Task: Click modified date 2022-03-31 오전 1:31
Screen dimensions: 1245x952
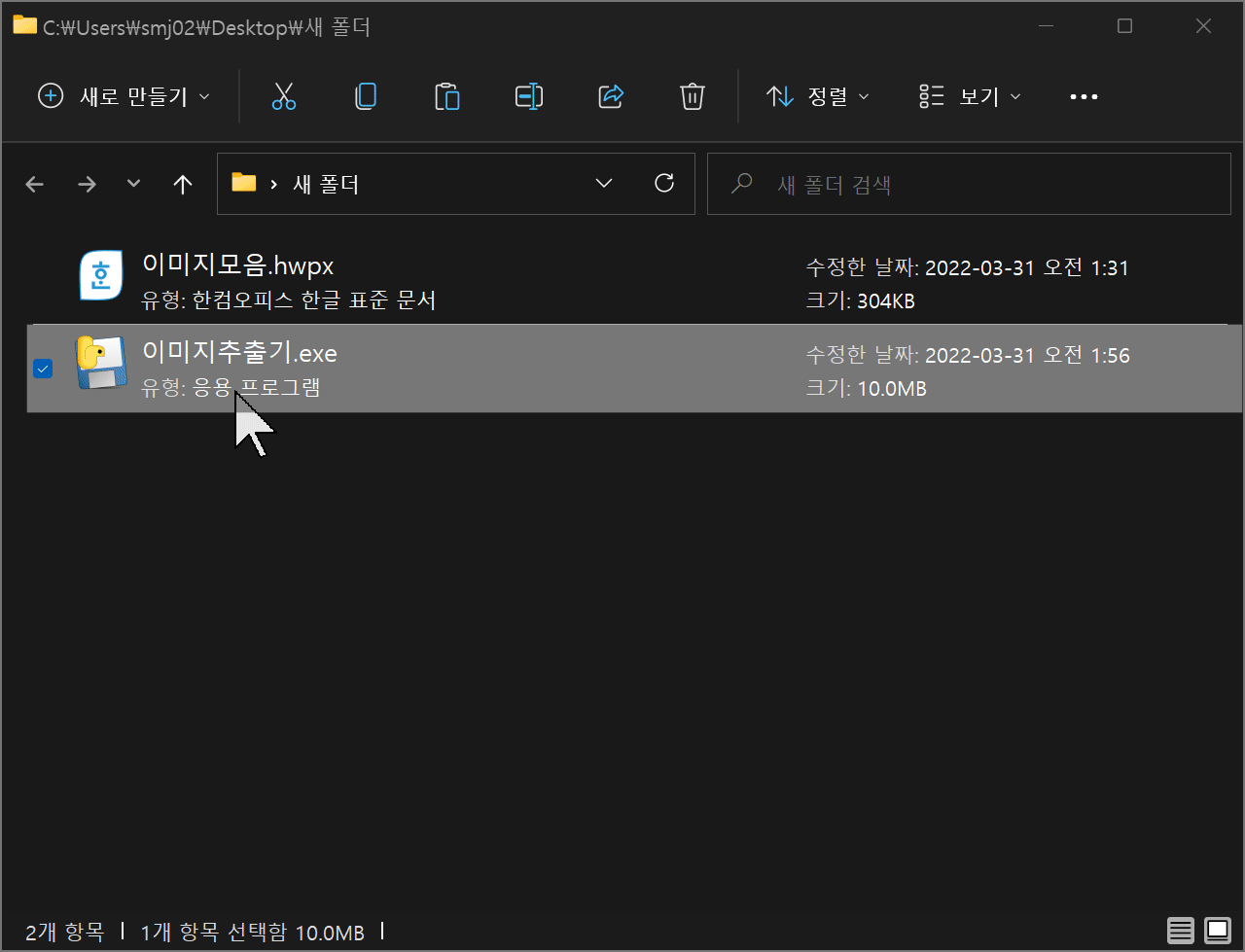Action: pyautogui.click(x=1027, y=268)
